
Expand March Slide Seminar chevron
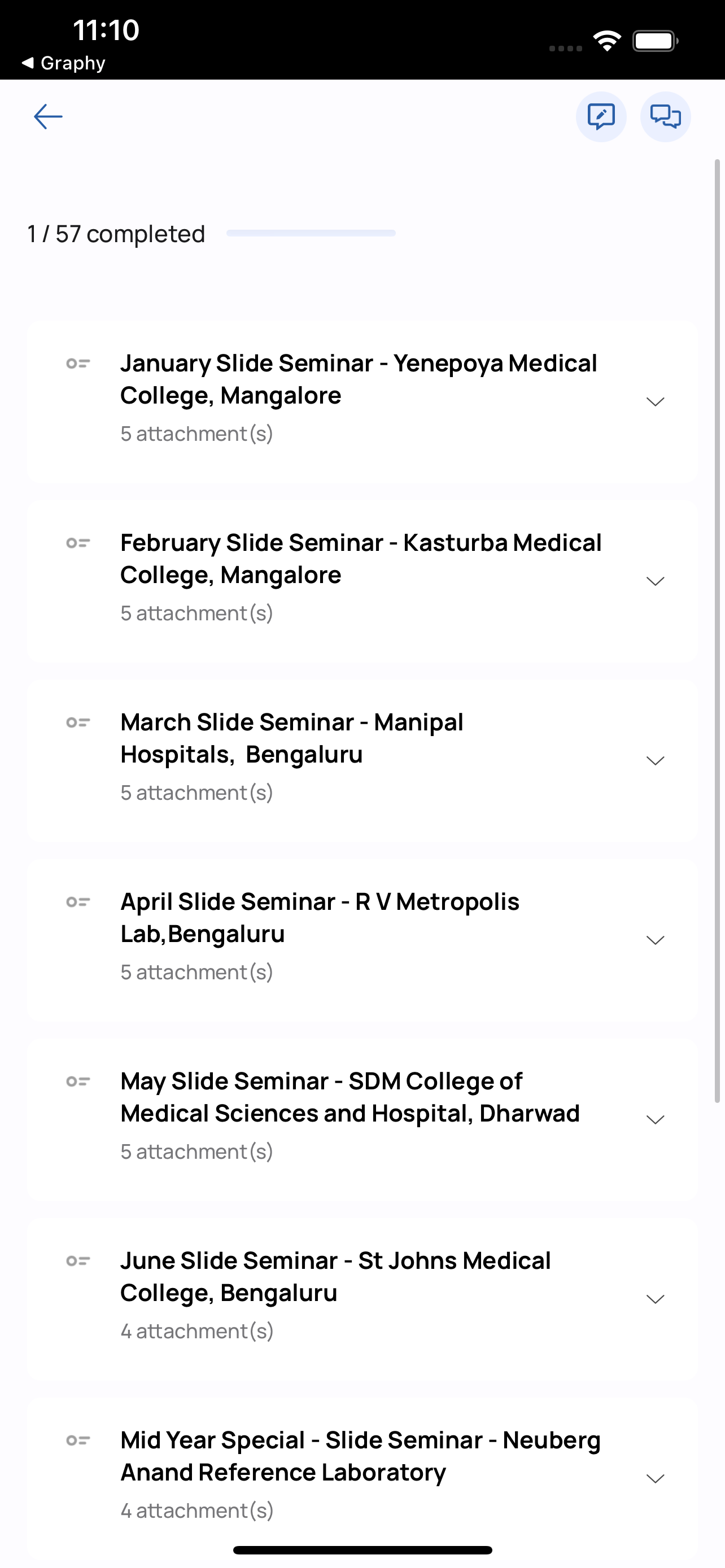click(x=655, y=761)
